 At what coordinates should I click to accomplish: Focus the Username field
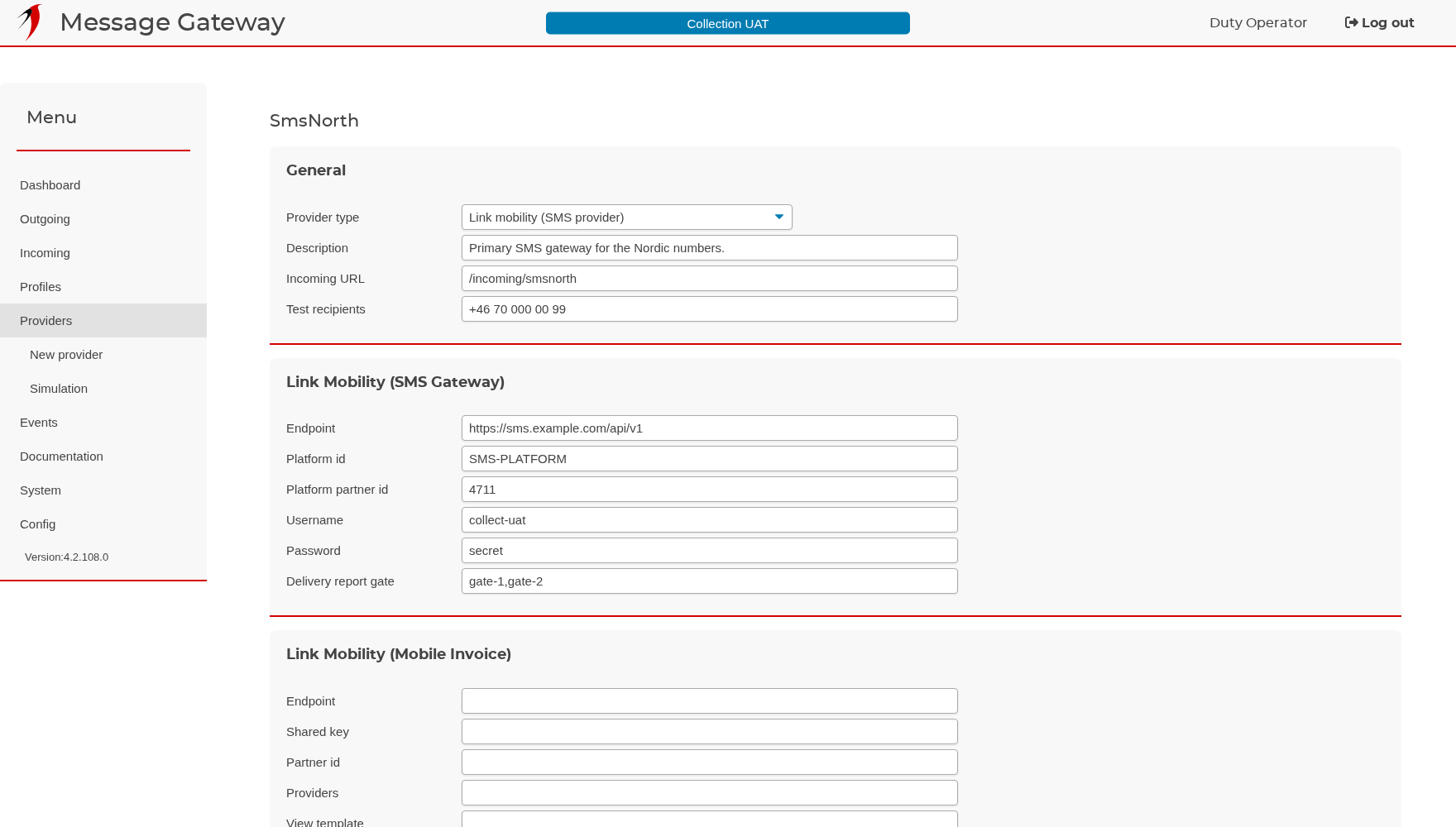[x=710, y=520]
